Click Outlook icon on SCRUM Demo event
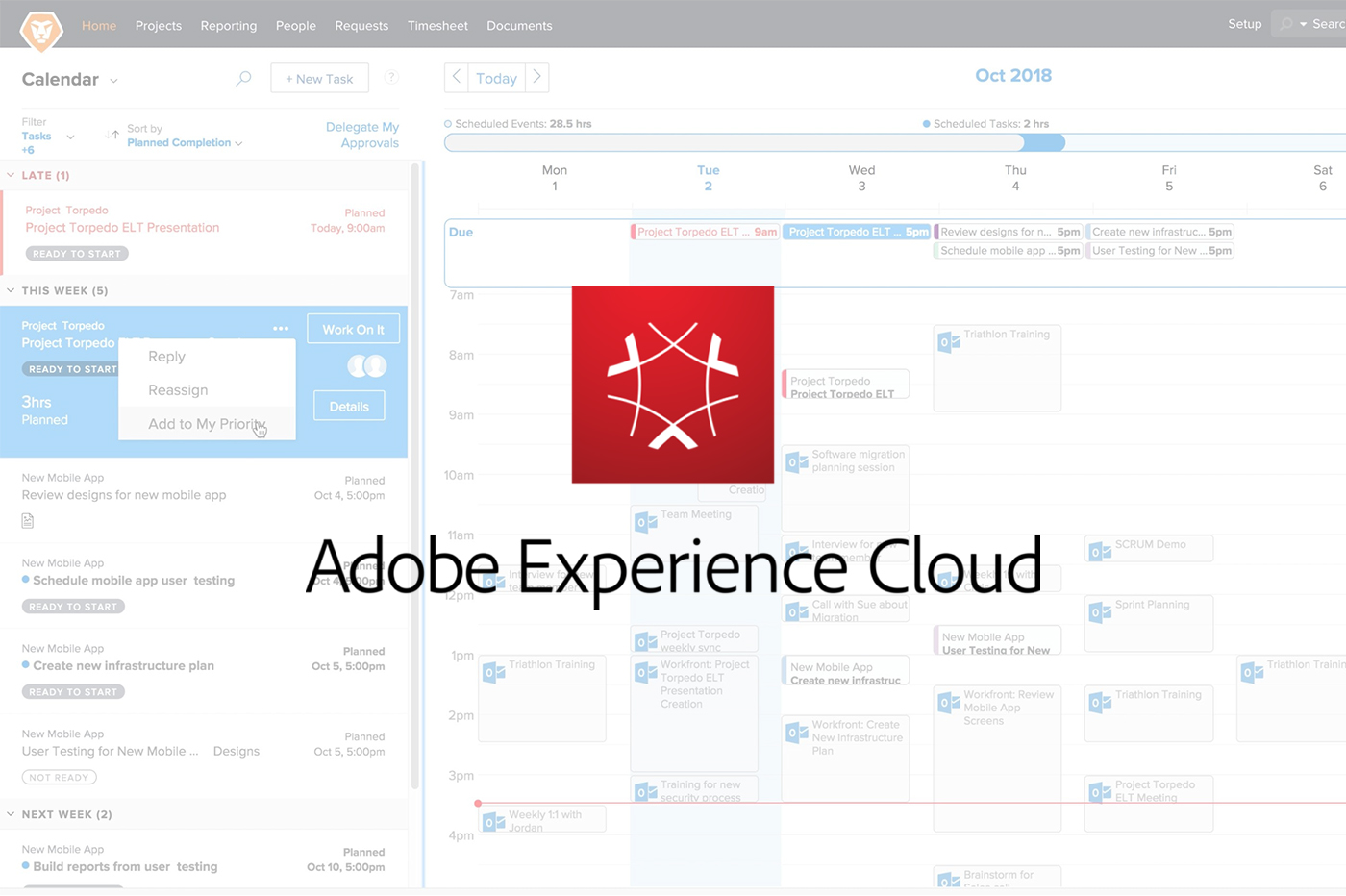The image size is (1346, 896). click(1100, 552)
